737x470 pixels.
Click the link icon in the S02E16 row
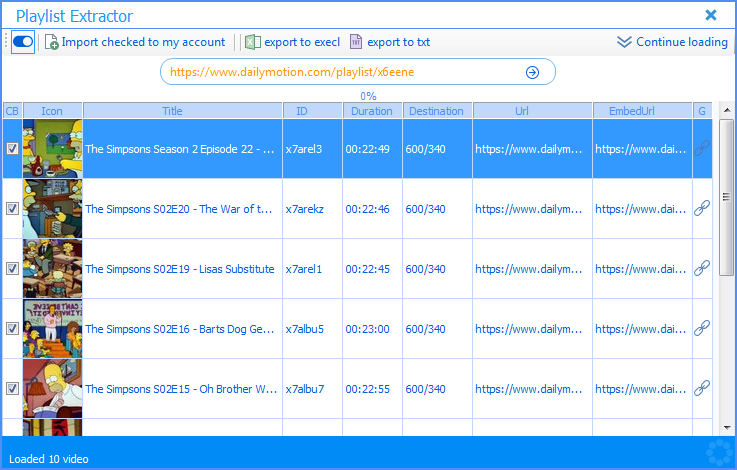pyautogui.click(x=702, y=328)
